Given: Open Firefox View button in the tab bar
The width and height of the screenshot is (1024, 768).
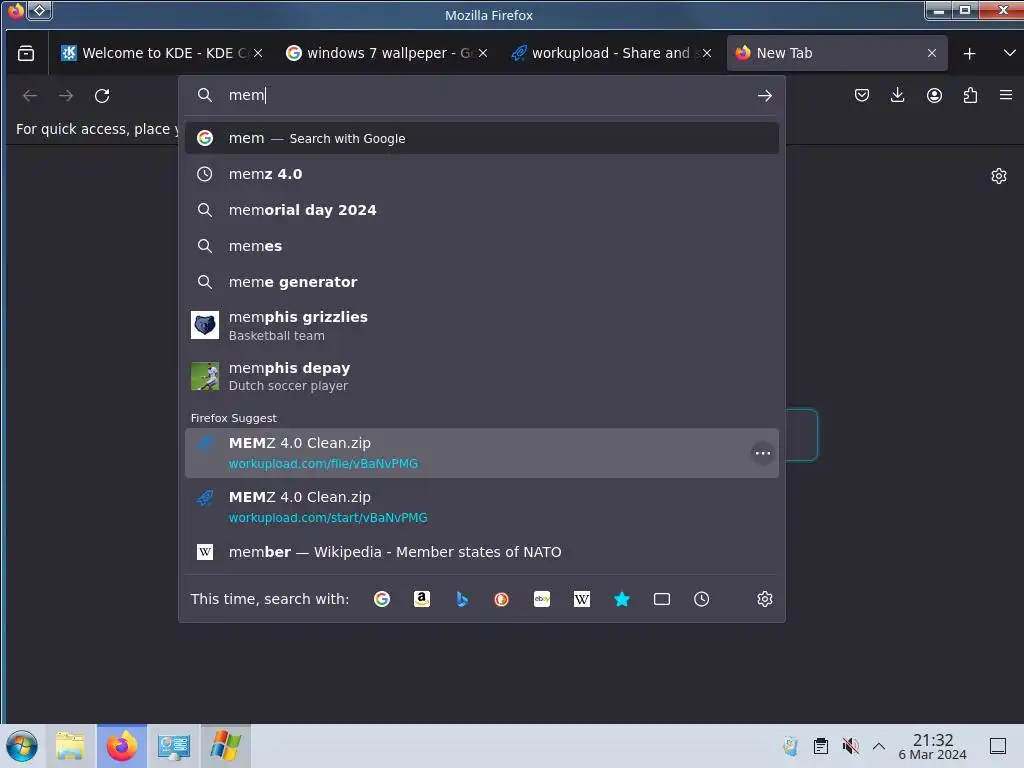Looking at the screenshot, I should pos(25,54).
